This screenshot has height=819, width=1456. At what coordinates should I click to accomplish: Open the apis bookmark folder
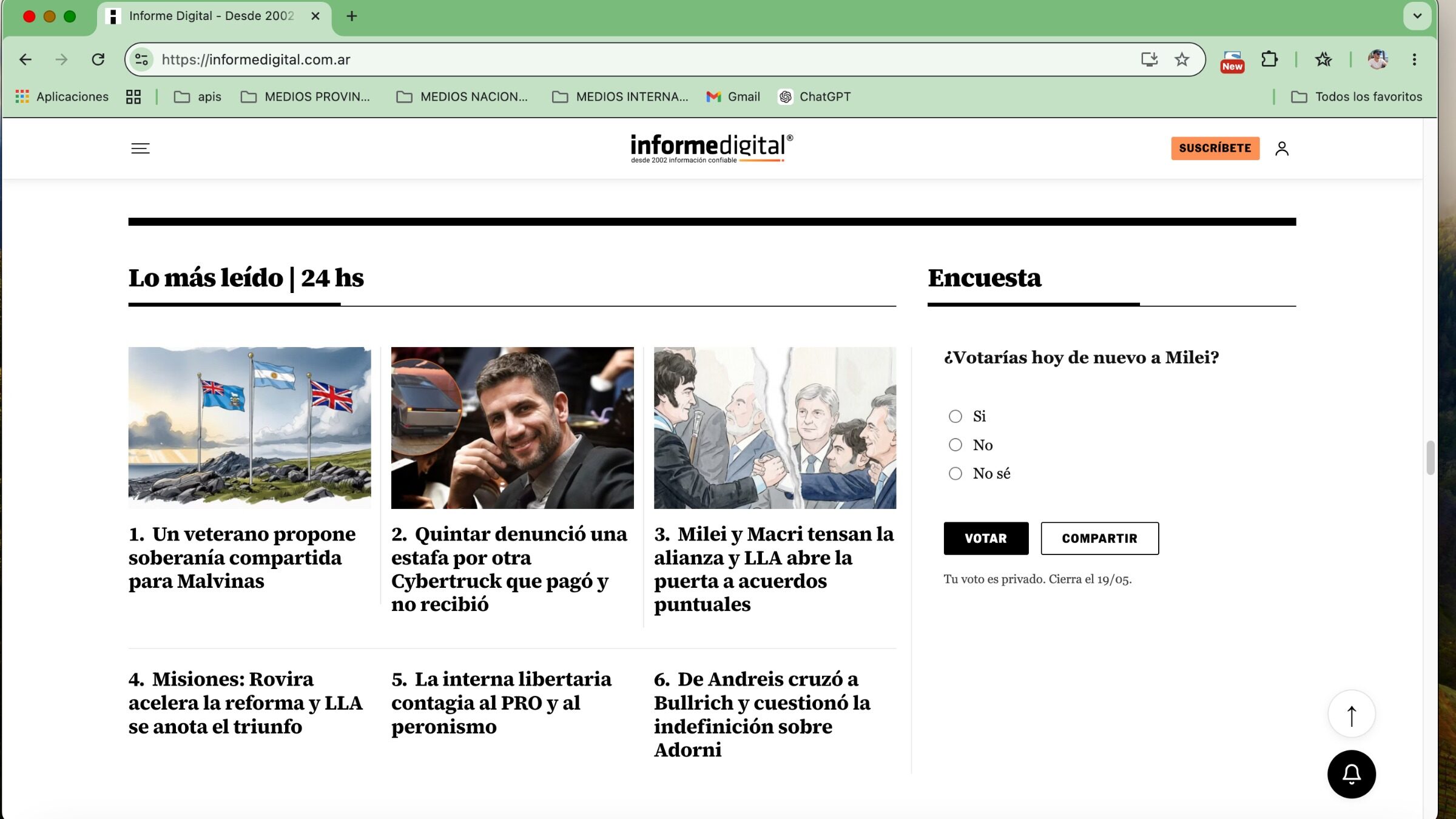(x=198, y=96)
